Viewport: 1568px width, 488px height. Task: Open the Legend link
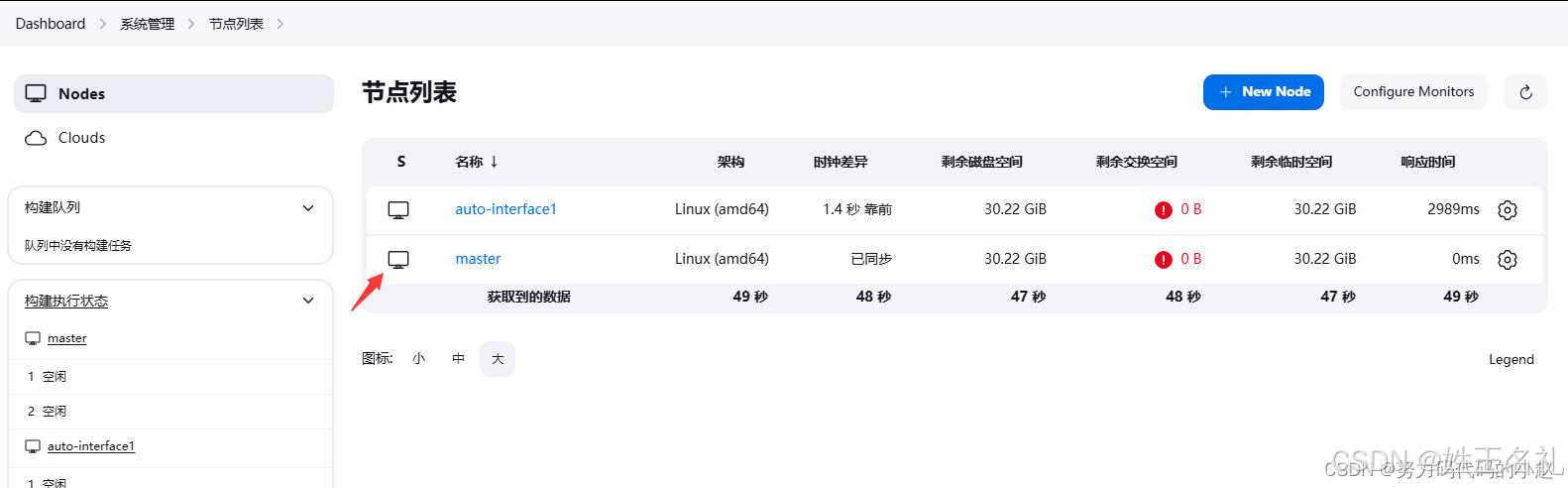click(1511, 359)
